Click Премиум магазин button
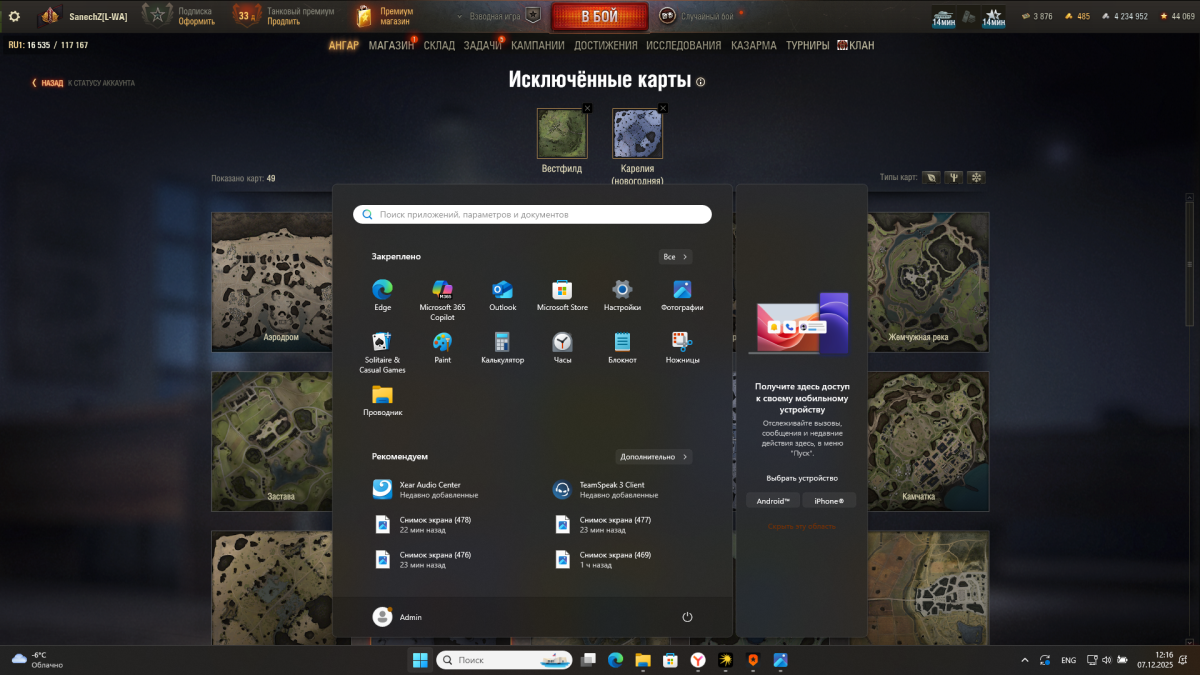 [x=384, y=16]
